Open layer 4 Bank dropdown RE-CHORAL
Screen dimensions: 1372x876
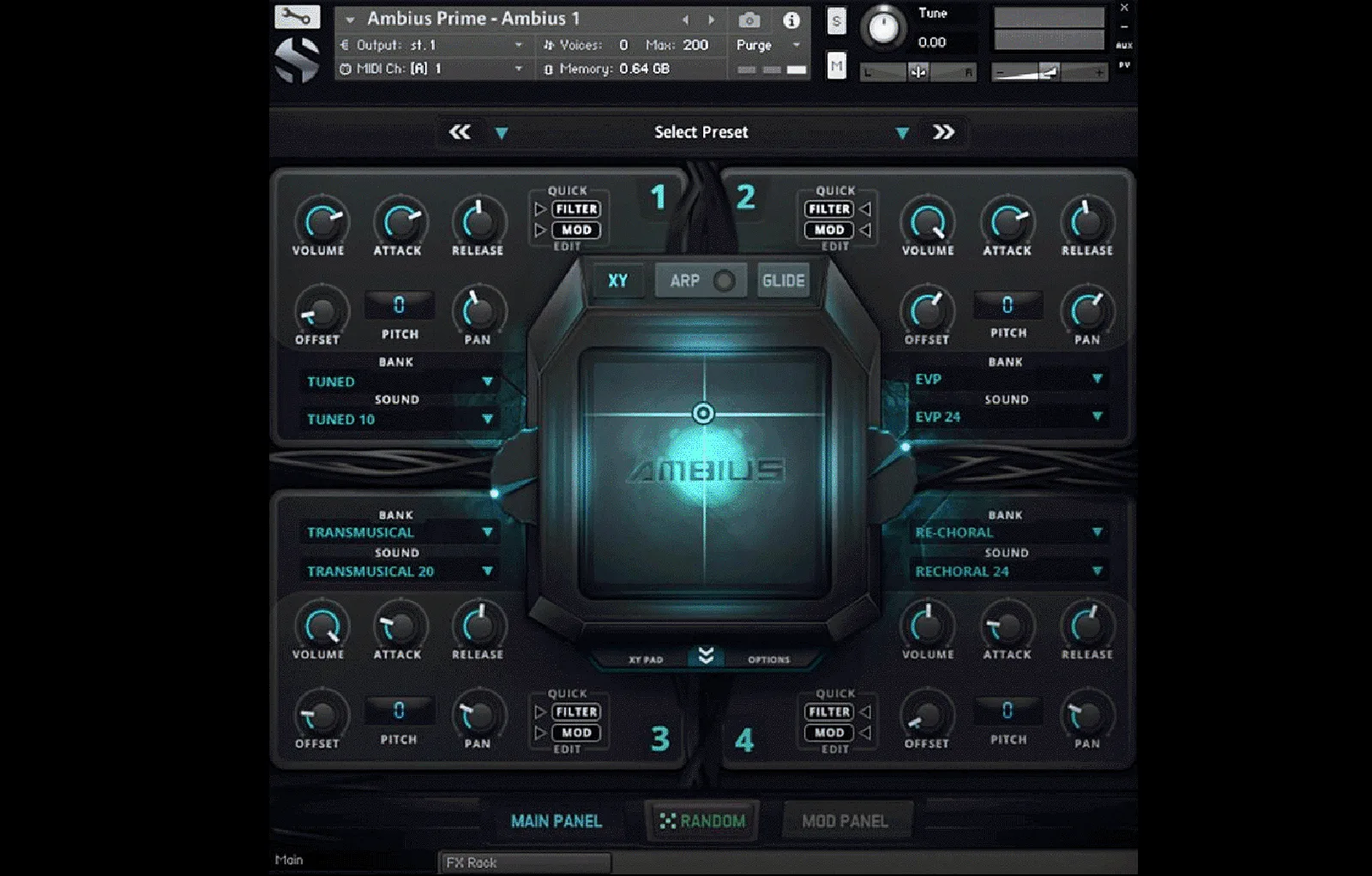pyautogui.click(x=1008, y=532)
